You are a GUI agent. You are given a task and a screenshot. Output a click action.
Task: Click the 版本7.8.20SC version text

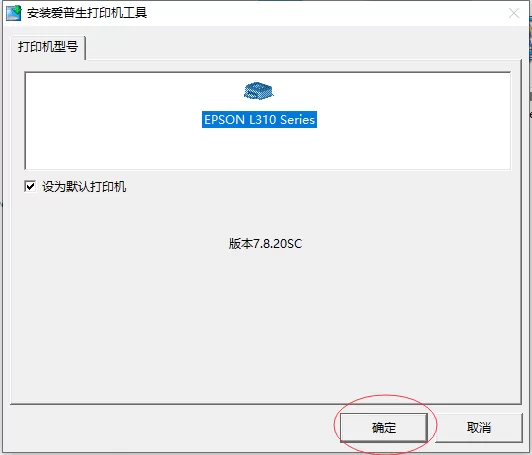(265, 244)
